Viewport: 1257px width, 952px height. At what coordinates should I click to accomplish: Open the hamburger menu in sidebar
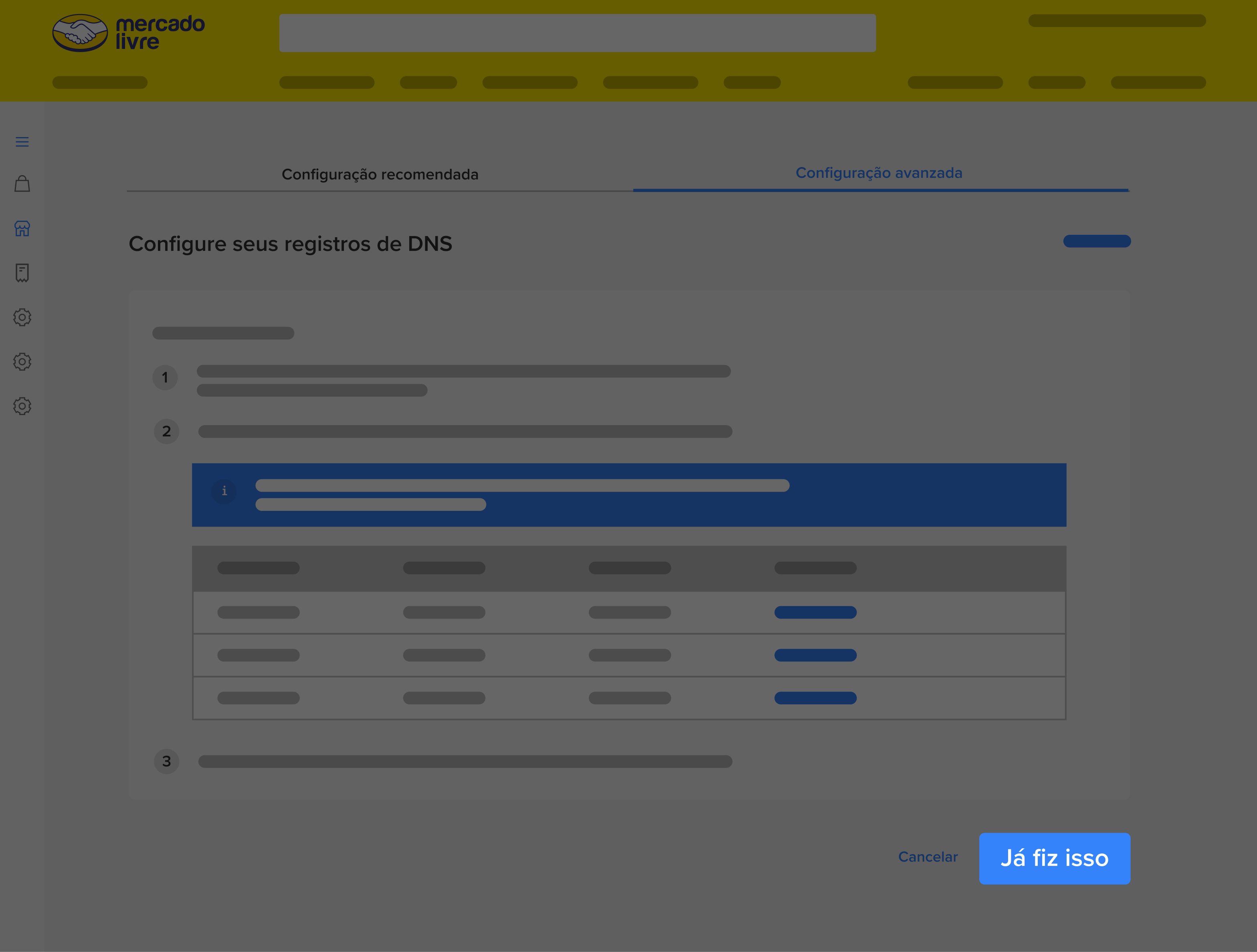click(22, 142)
